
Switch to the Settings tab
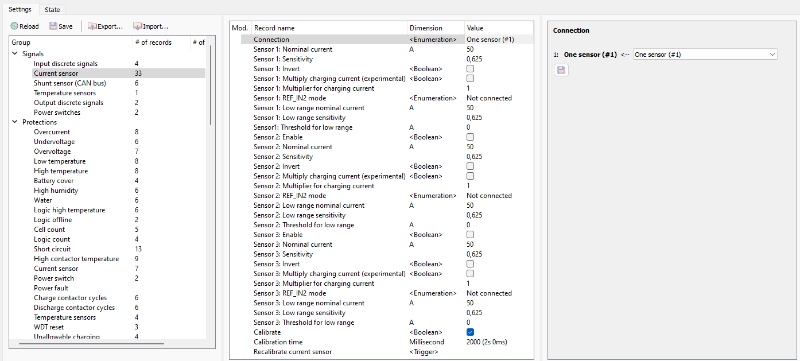click(x=20, y=10)
